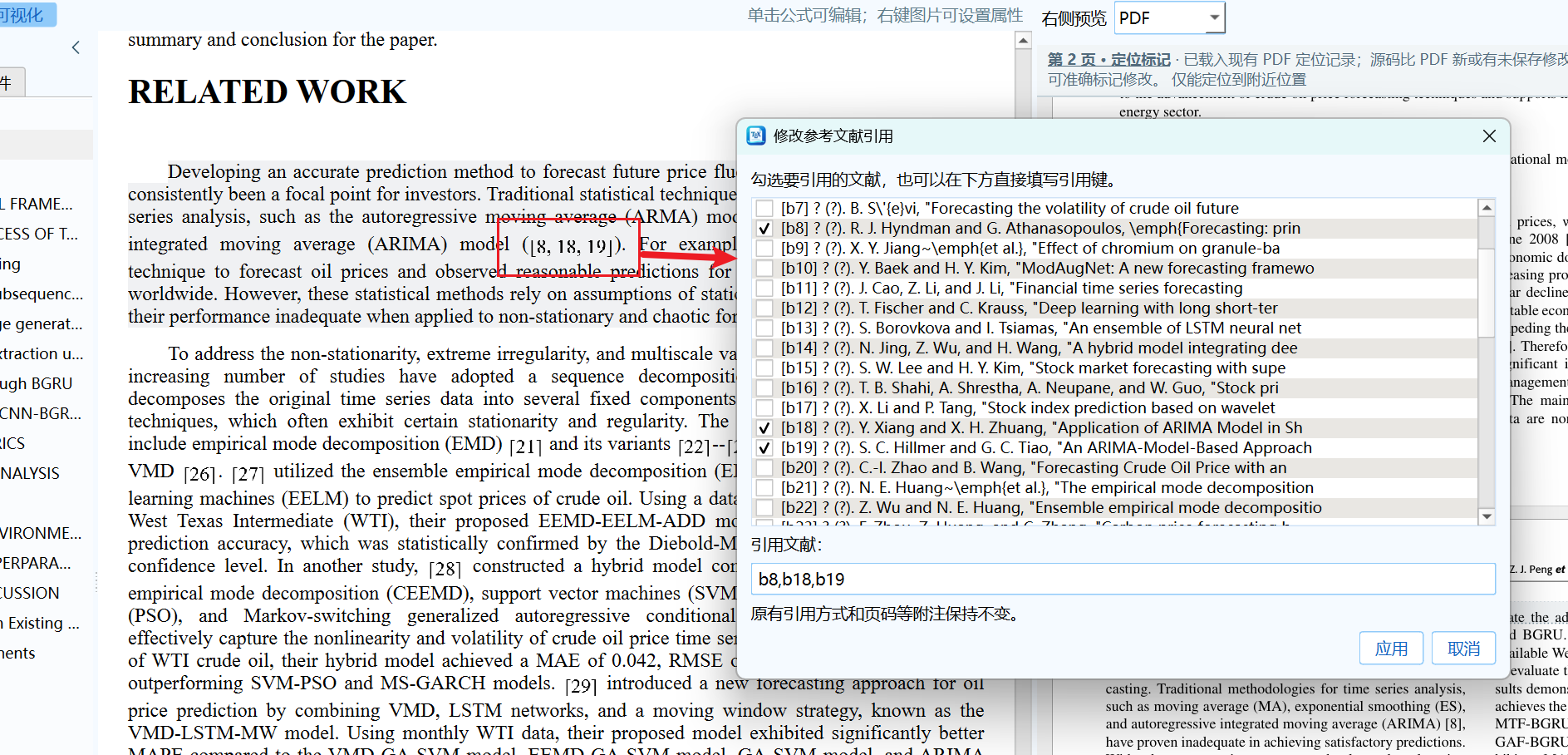The width and height of the screenshot is (1568, 755).
Task: Click scroll-down arrow of reference list
Action: click(x=1487, y=516)
